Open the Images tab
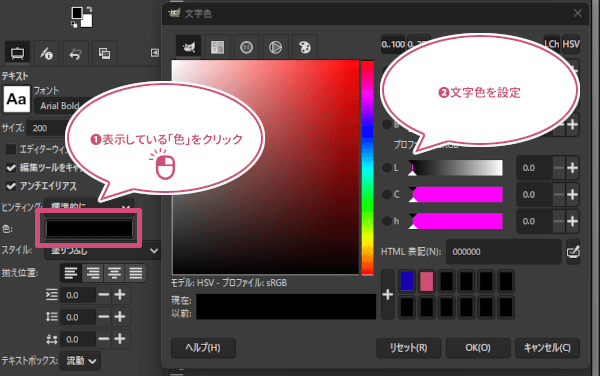The height and width of the screenshot is (376, 600). pyautogui.click(x=104, y=53)
